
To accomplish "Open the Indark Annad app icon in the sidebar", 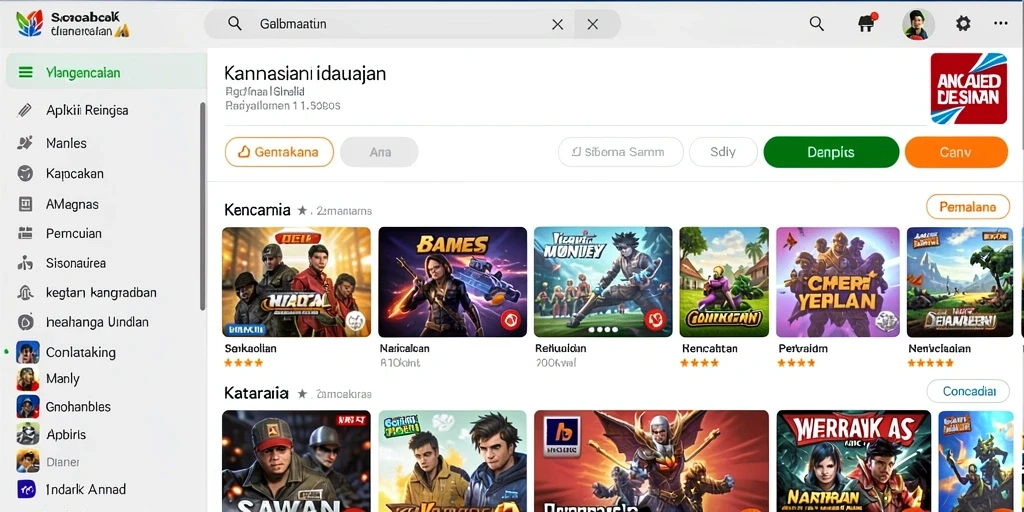I will coord(28,489).
